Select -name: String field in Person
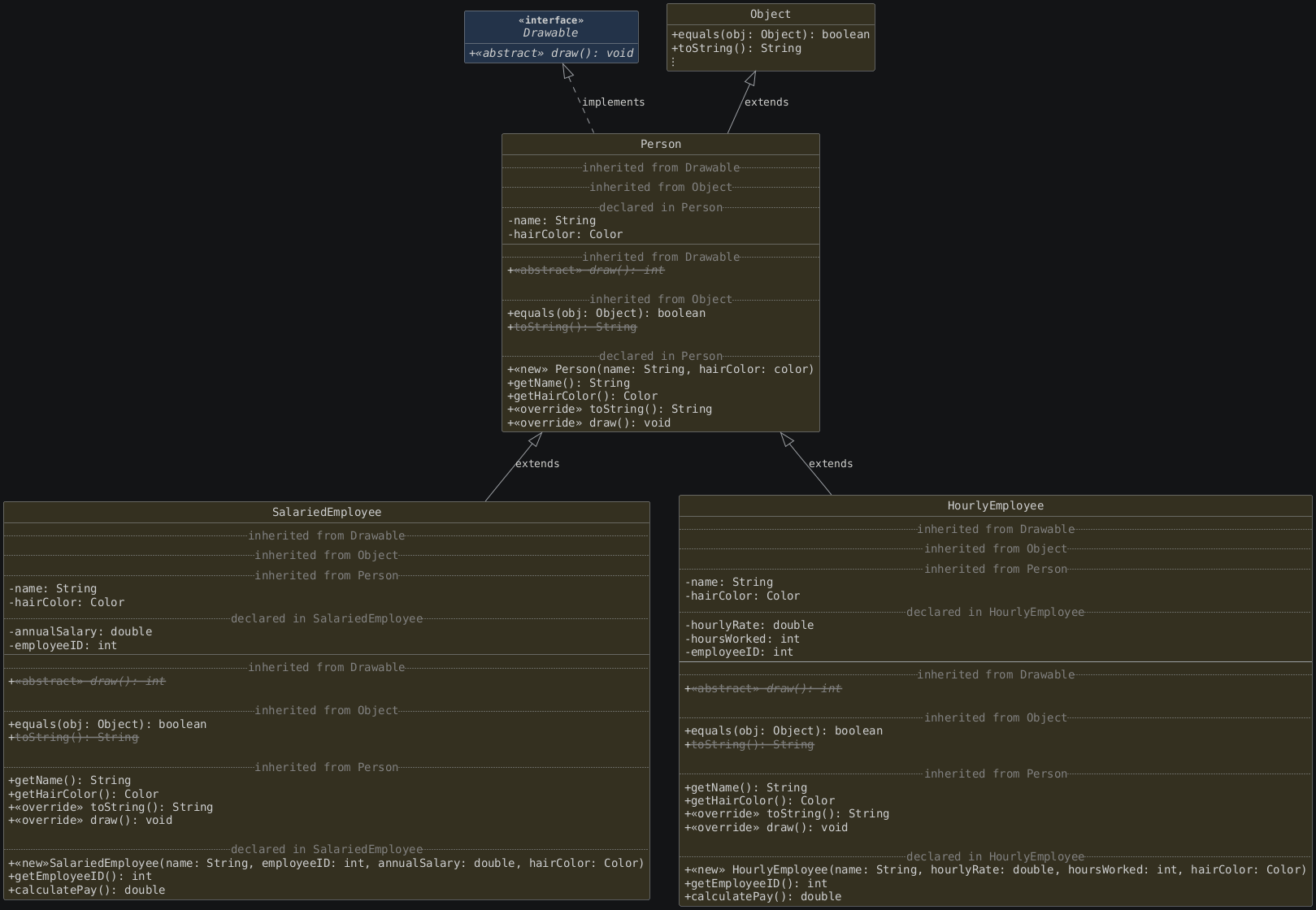1316x910 pixels. (x=552, y=221)
